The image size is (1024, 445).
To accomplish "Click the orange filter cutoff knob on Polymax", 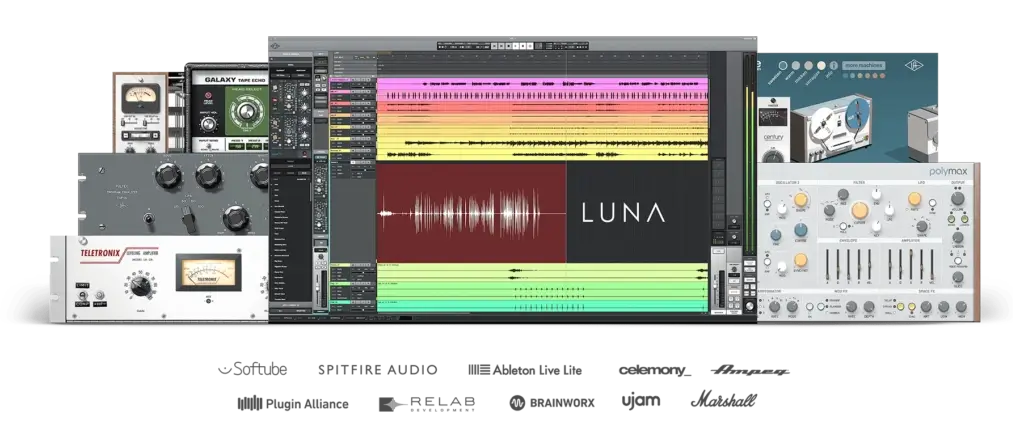I will click(x=859, y=210).
